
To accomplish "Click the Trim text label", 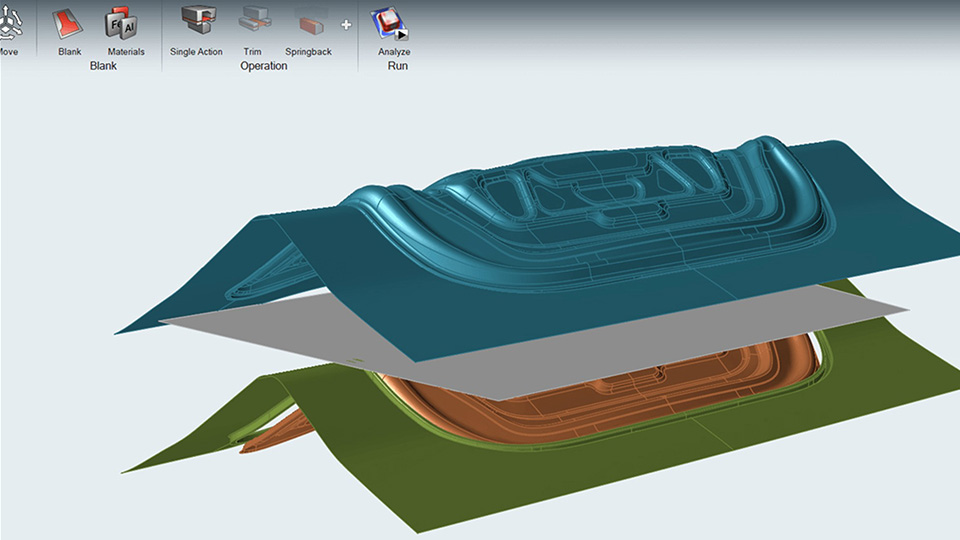I will click(253, 52).
